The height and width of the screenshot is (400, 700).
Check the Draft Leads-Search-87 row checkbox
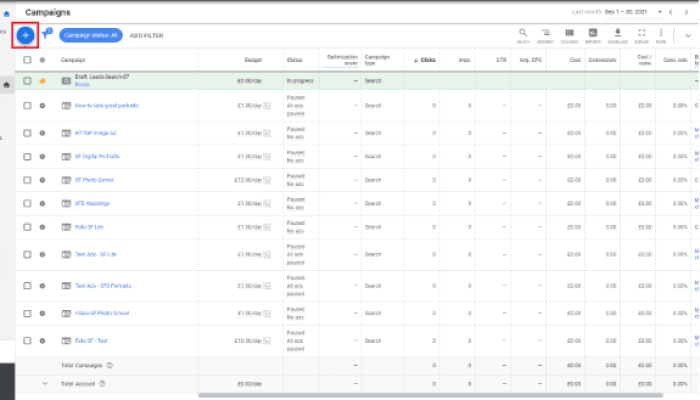pyautogui.click(x=27, y=81)
